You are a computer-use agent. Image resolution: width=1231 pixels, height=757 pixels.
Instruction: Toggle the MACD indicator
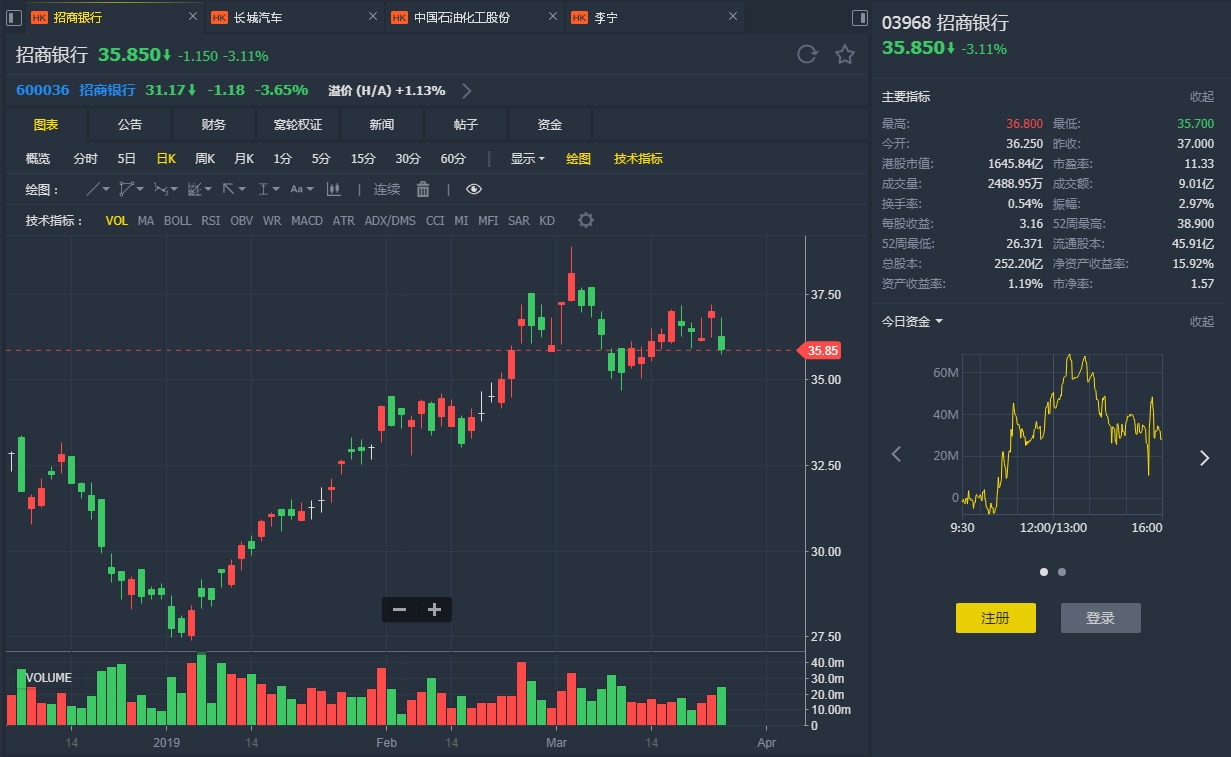307,220
